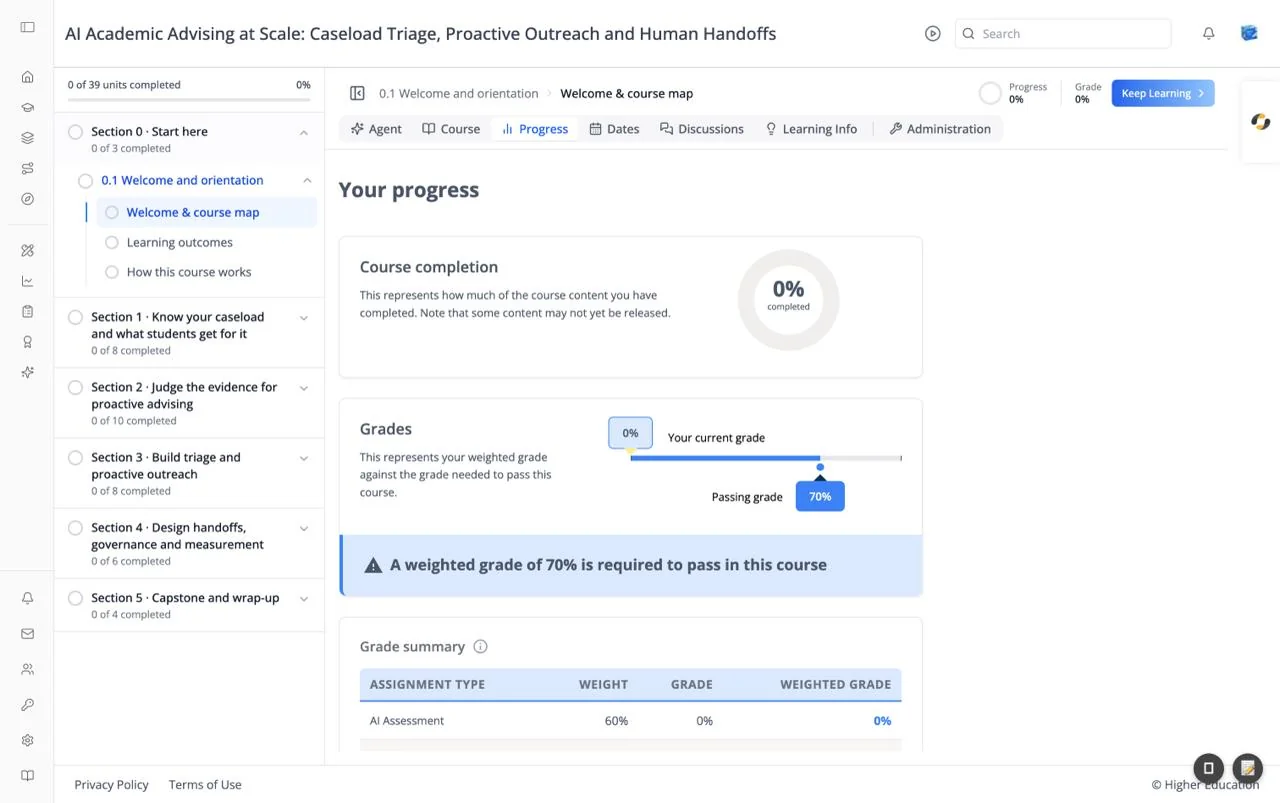Open the settings gear icon
The width and height of the screenshot is (1280, 803).
click(27, 741)
